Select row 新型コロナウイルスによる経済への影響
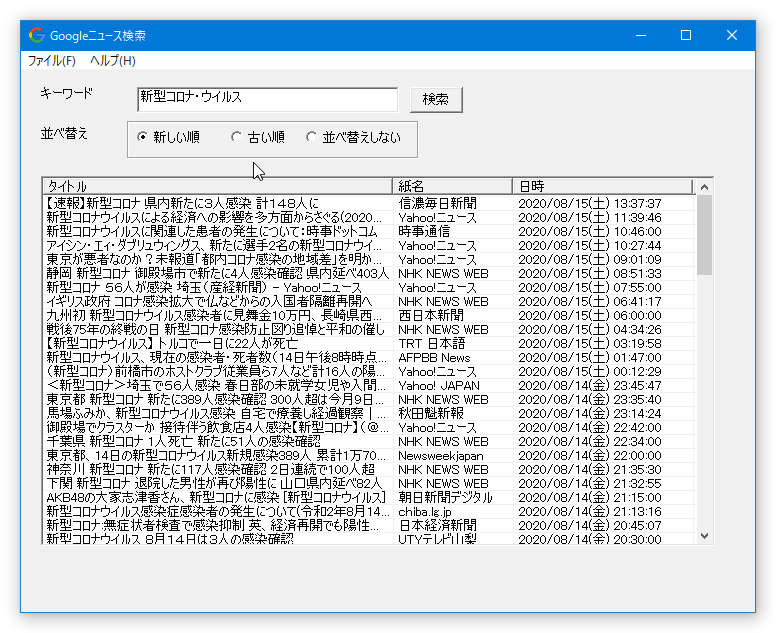This screenshot has width=776, height=633. 369,217
